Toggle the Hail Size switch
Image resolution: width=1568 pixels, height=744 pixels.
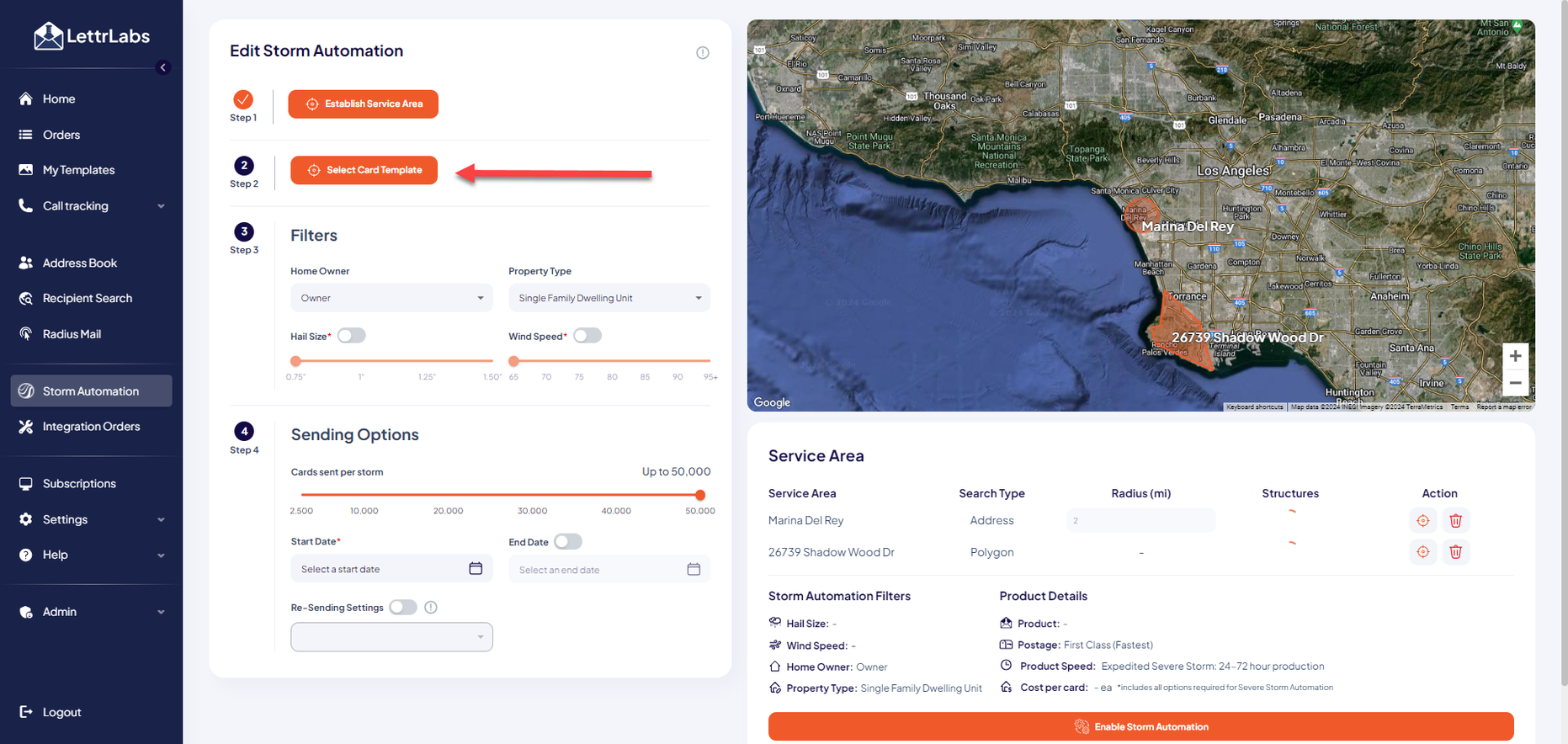point(352,336)
